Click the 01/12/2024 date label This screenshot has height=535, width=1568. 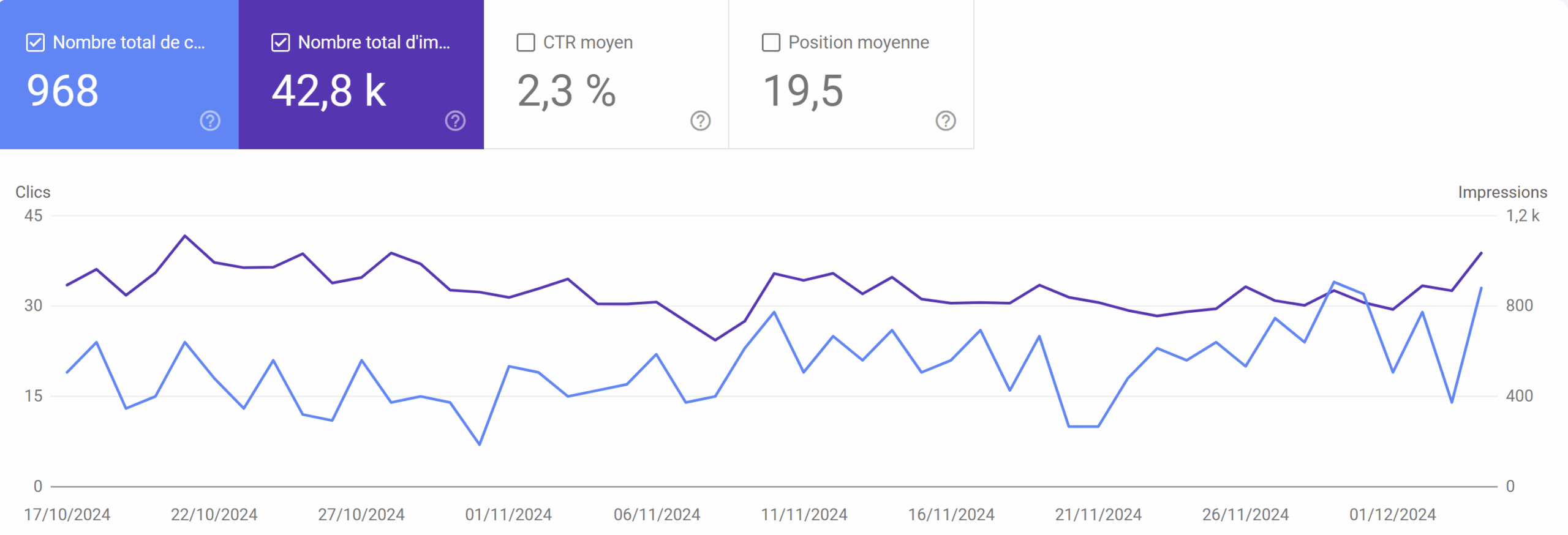pos(1393,514)
